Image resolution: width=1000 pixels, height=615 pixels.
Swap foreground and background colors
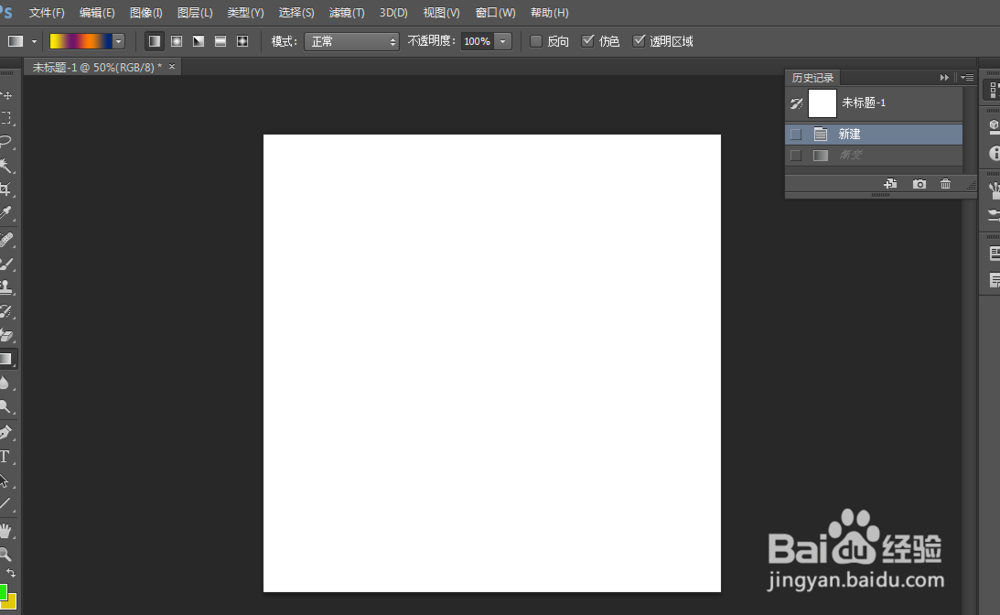coord(11,573)
